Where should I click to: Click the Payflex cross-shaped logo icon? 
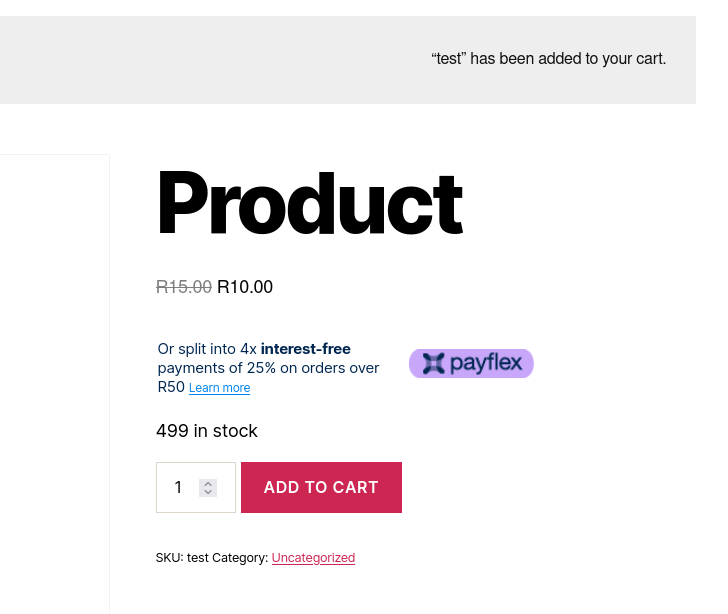pyautogui.click(x=434, y=363)
